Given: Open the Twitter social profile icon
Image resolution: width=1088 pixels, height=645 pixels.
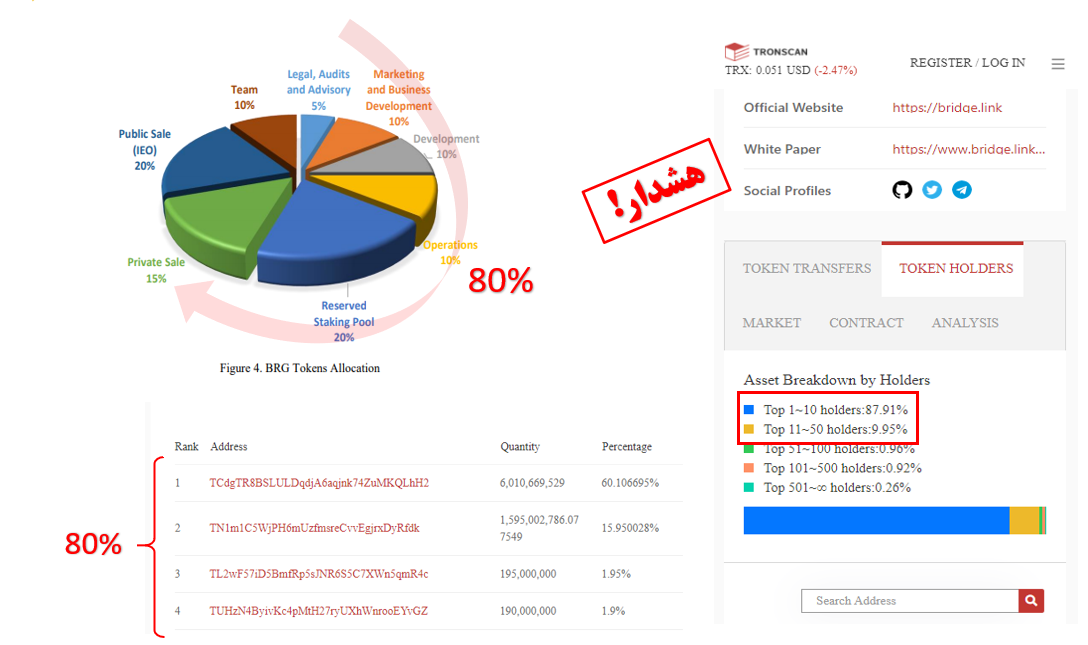Looking at the screenshot, I should pyautogui.click(x=932, y=190).
